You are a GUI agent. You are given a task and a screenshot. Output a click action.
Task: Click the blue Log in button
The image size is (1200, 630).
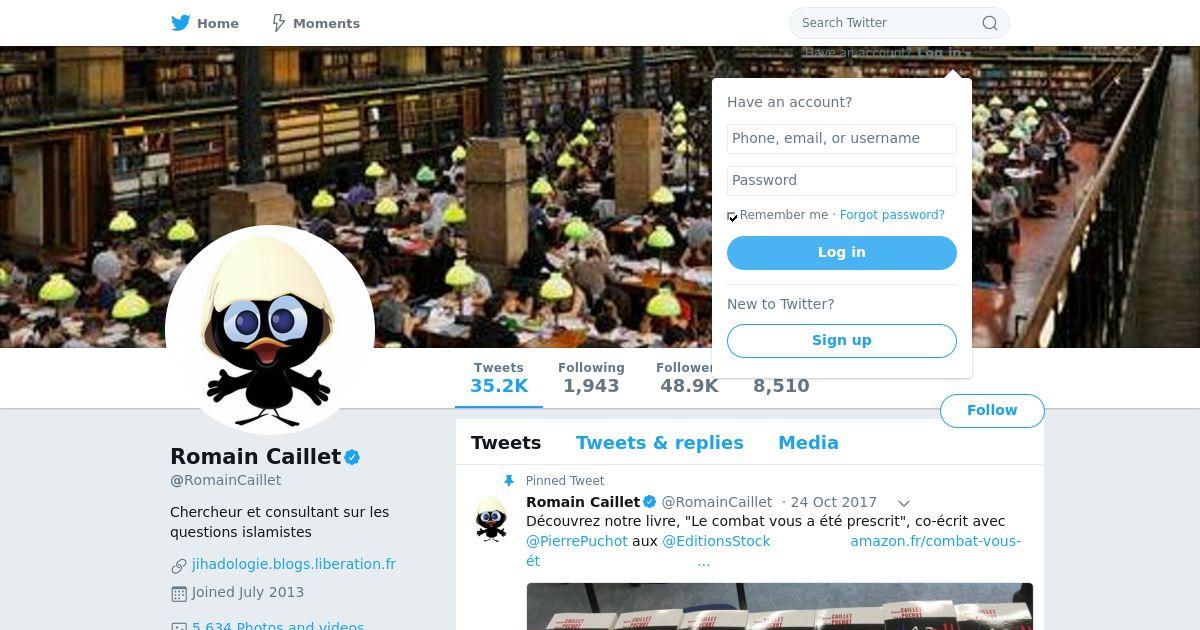pos(842,253)
